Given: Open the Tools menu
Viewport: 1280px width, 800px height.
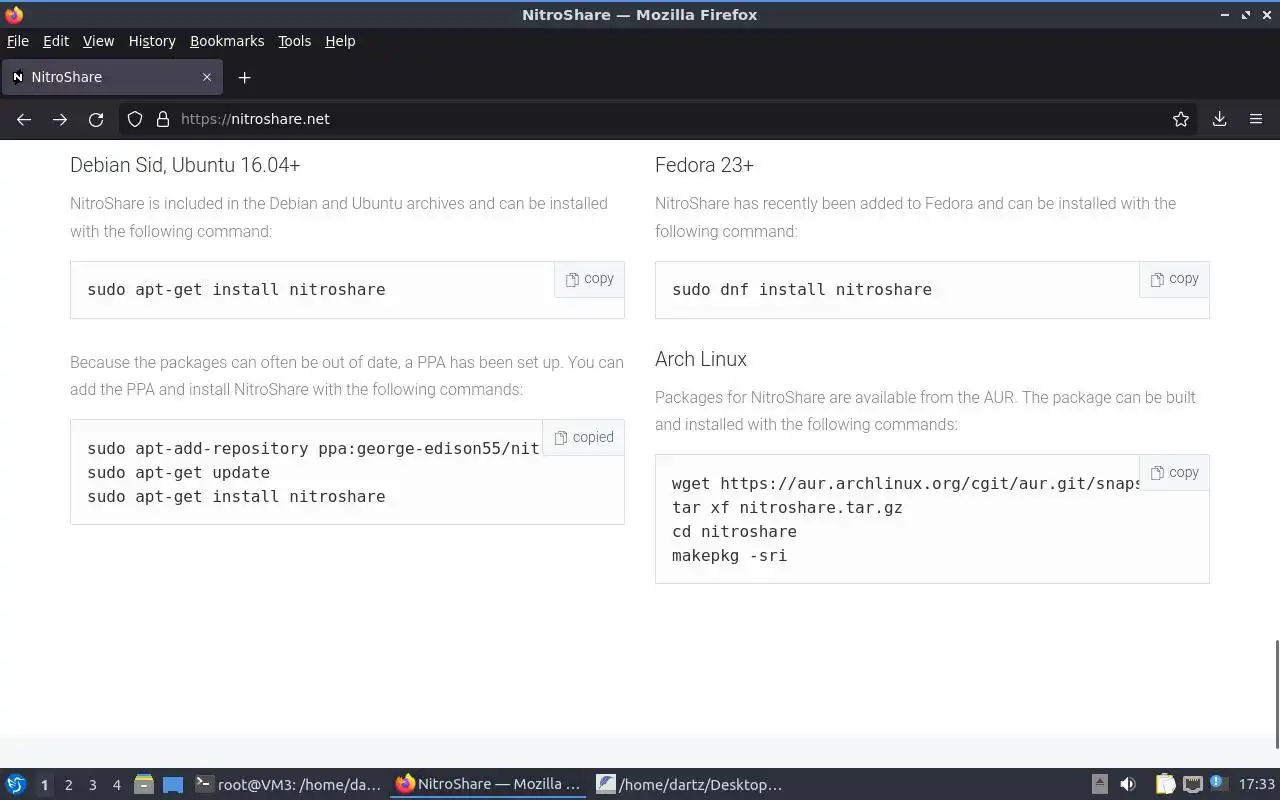Looking at the screenshot, I should pos(294,41).
